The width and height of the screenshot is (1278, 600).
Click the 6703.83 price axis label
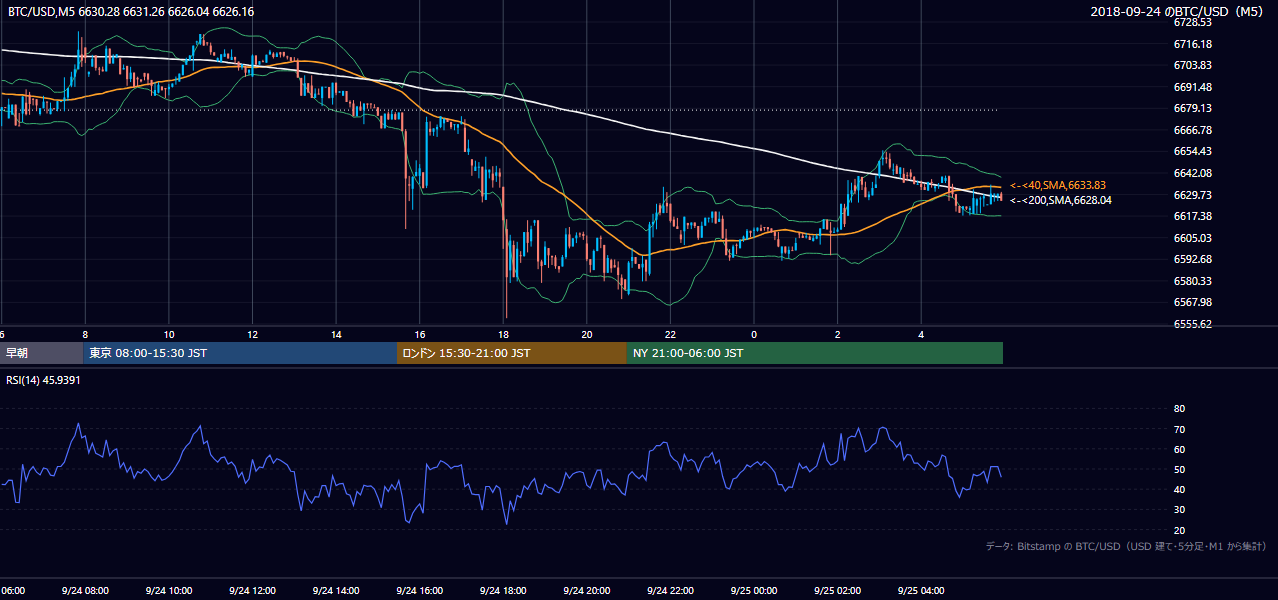pyautogui.click(x=1193, y=65)
